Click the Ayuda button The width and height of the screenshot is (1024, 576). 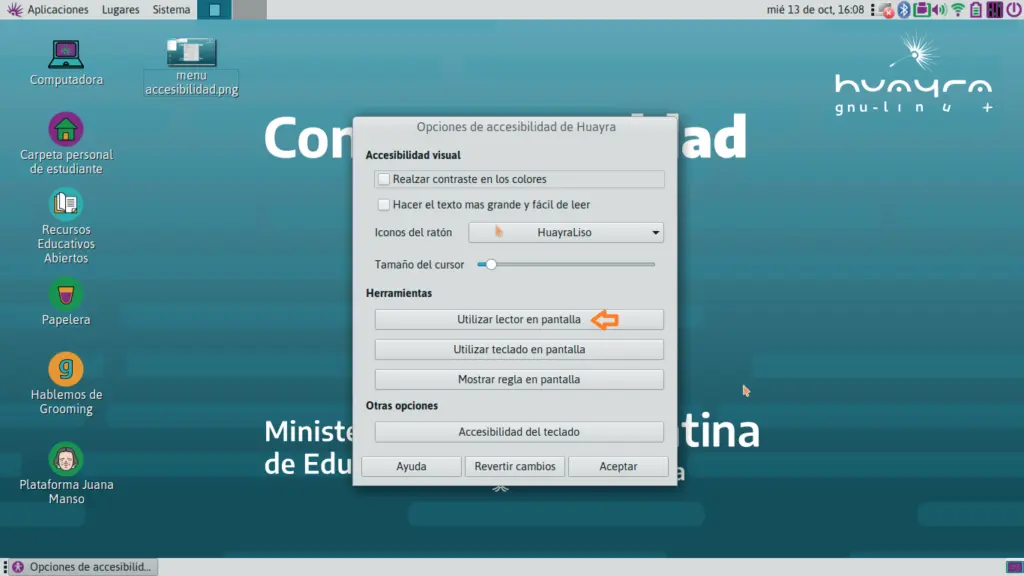tap(411, 466)
